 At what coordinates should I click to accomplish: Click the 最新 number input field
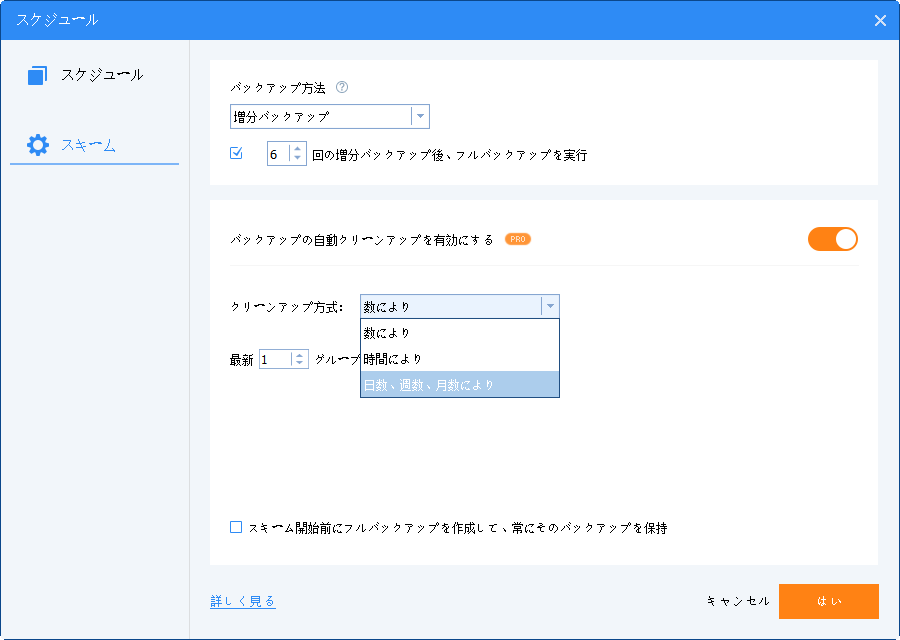point(275,359)
